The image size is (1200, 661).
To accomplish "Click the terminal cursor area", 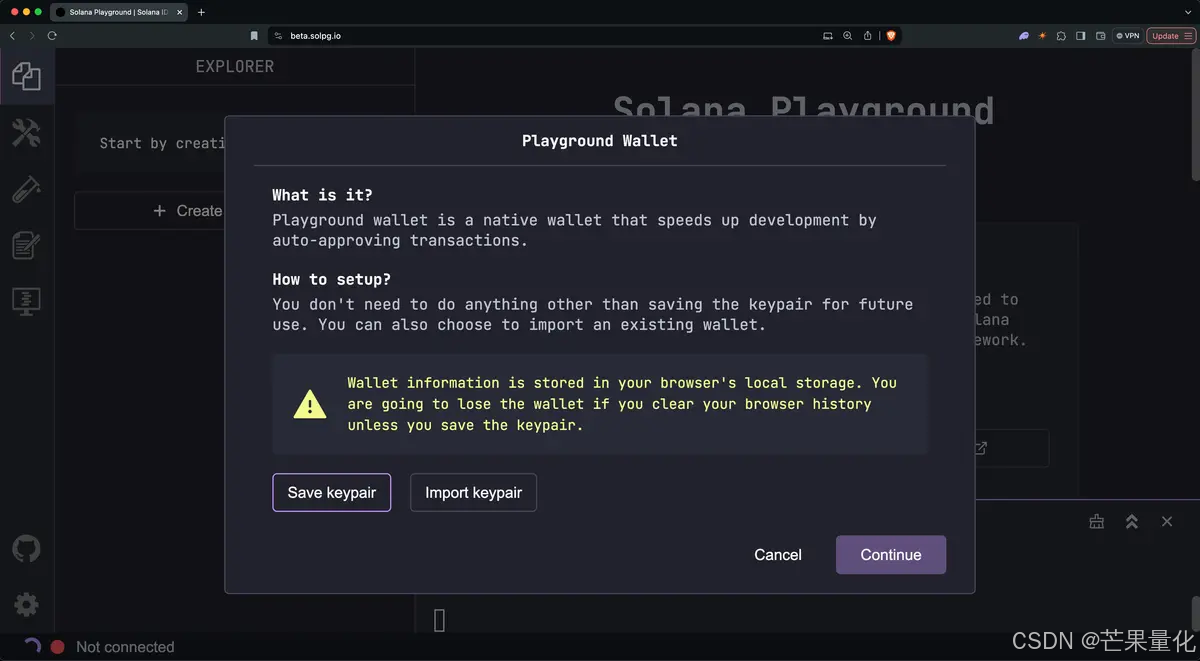I will 439,620.
